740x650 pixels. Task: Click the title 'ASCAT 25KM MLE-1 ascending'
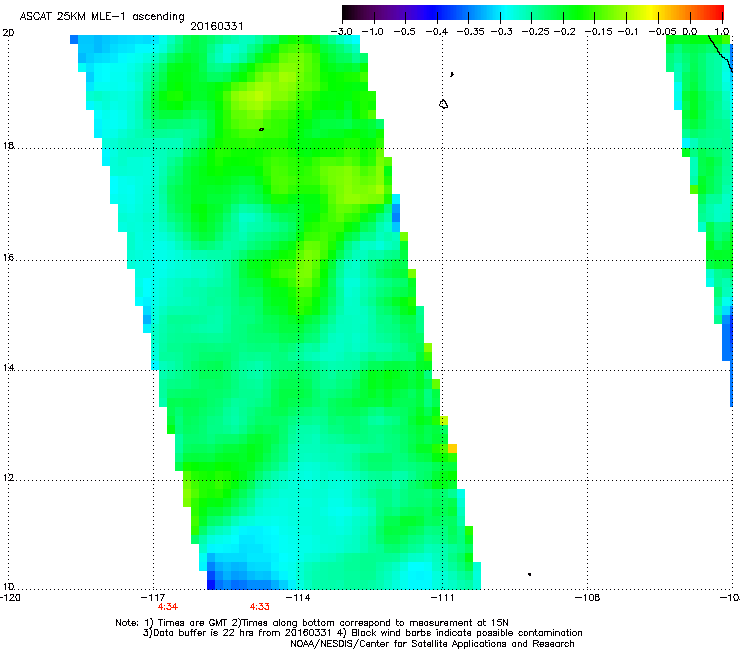point(102,16)
